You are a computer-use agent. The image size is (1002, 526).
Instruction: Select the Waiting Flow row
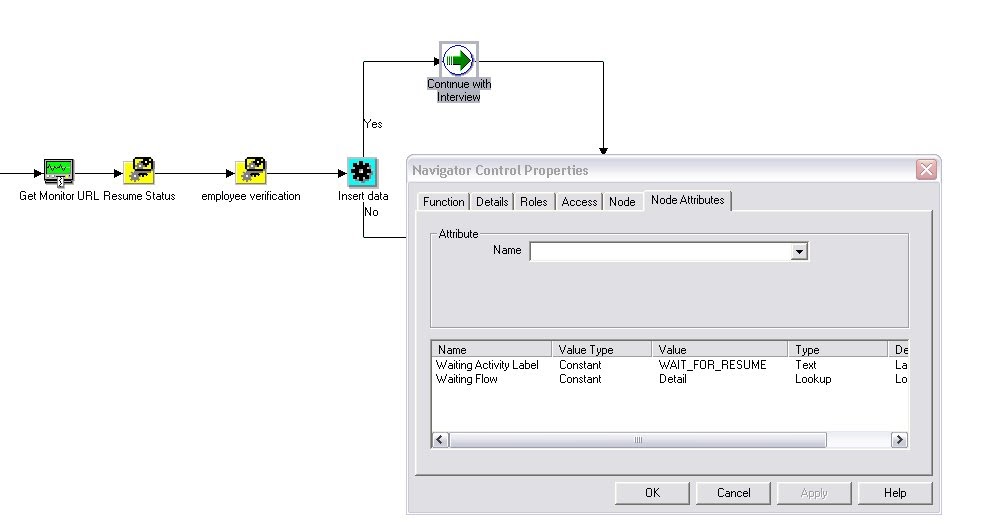tap(670, 379)
